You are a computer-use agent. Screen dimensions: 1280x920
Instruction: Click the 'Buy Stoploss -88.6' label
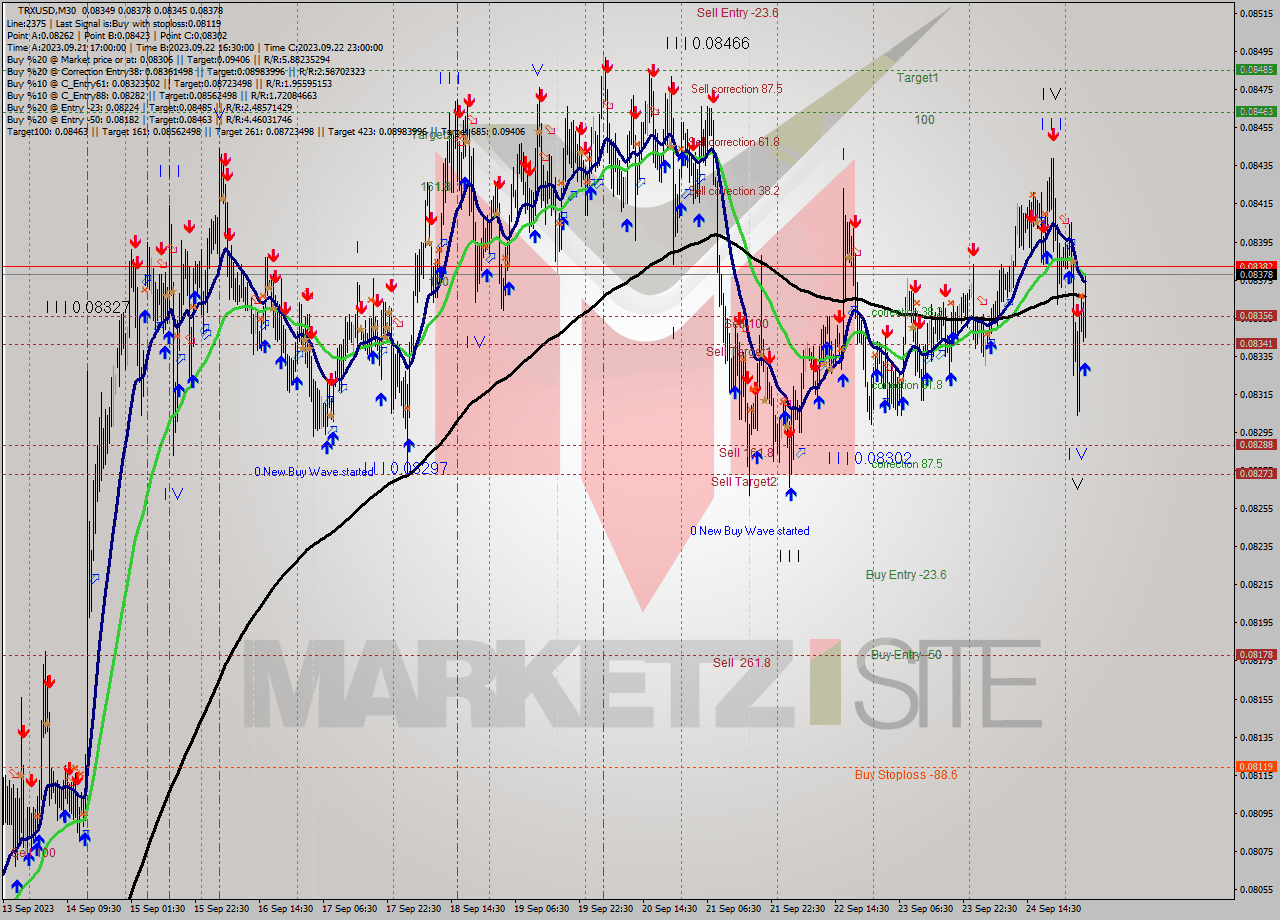point(906,775)
